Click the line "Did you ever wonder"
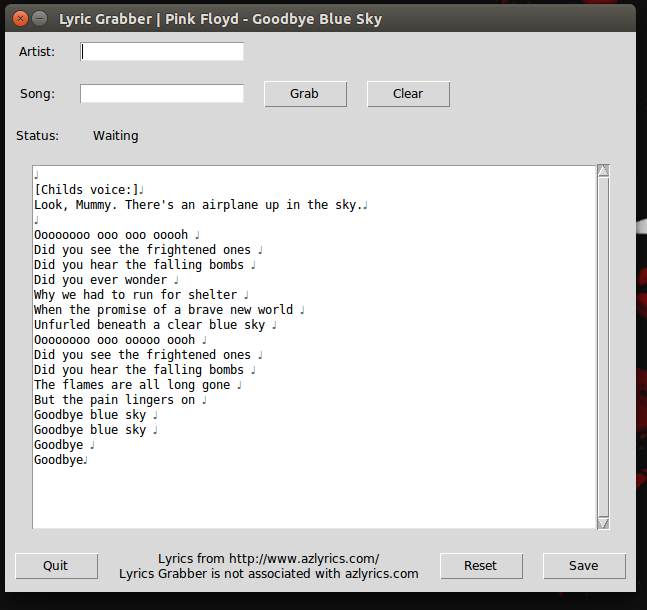The image size is (647, 610). click(101, 280)
